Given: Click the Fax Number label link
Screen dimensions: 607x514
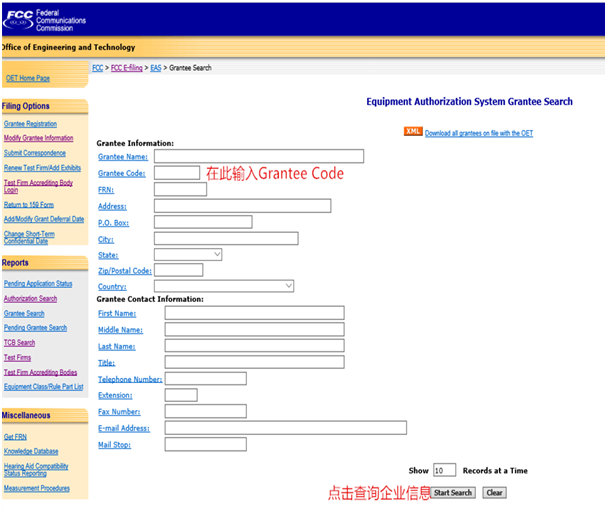Looking at the screenshot, I should click(x=119, y=412).
